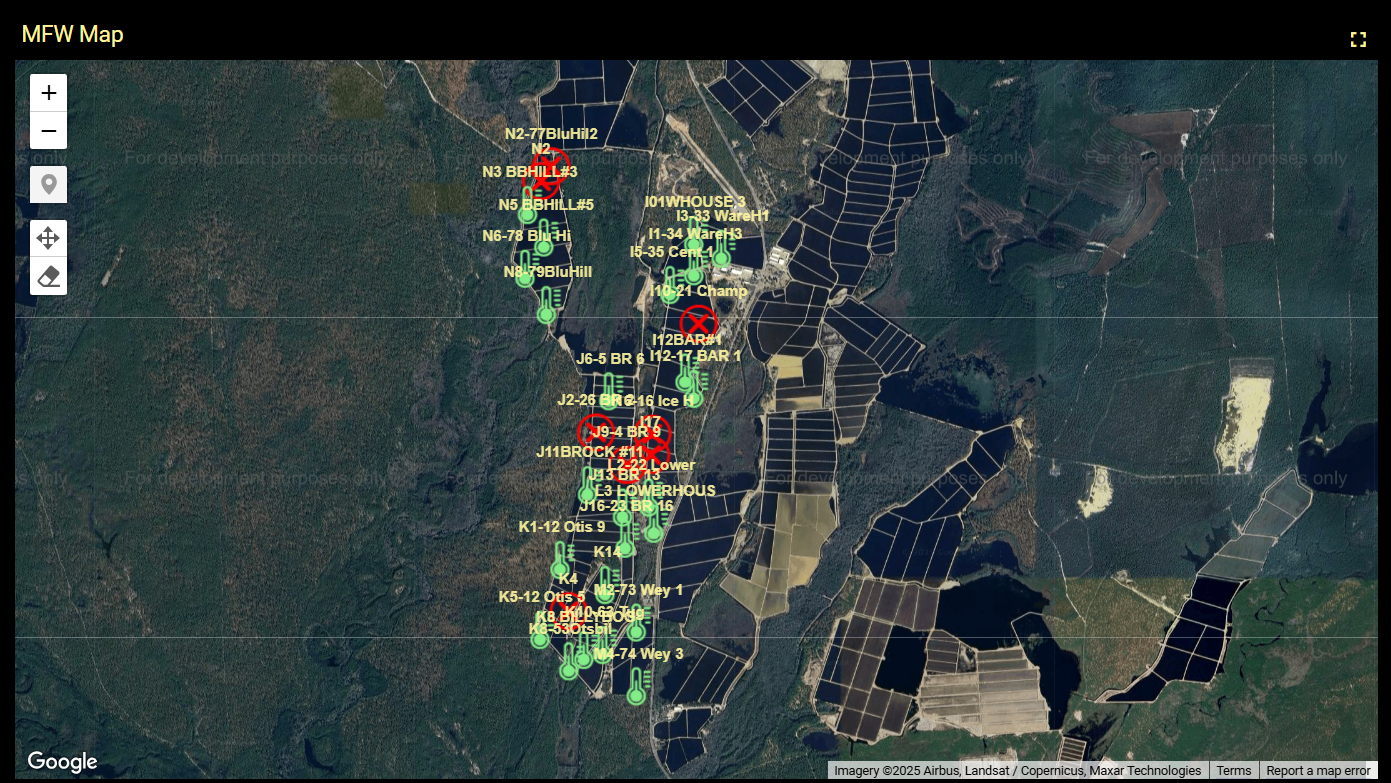Click Report a map error
This screenshot has height=783, width=1391.
click(x=1317, y=771)
